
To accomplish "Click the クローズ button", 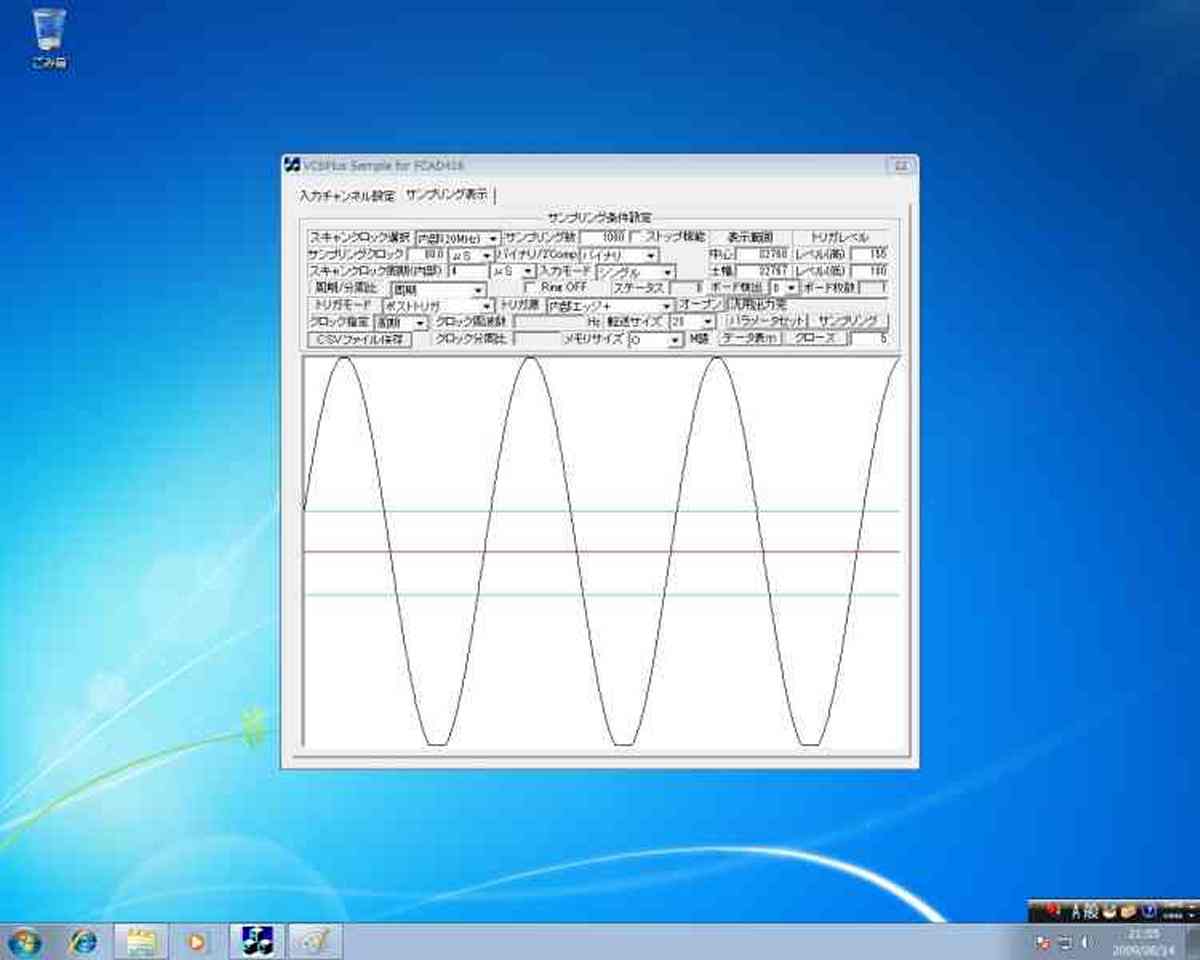I will pyautogui.click(x=816, y=339).
